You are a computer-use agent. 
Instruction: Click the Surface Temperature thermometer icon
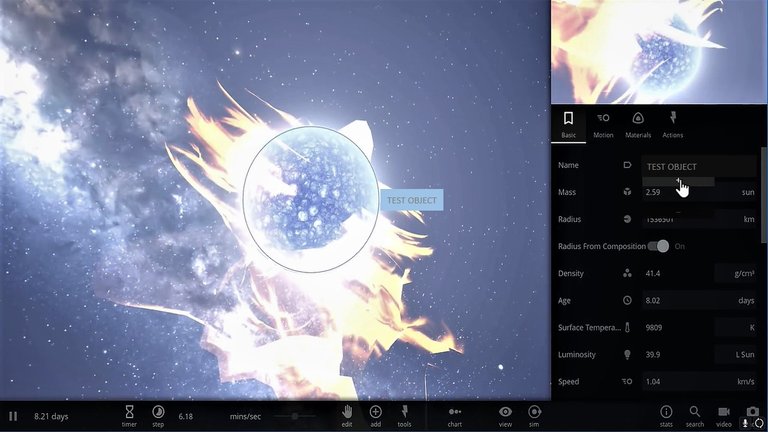[627, 327]
